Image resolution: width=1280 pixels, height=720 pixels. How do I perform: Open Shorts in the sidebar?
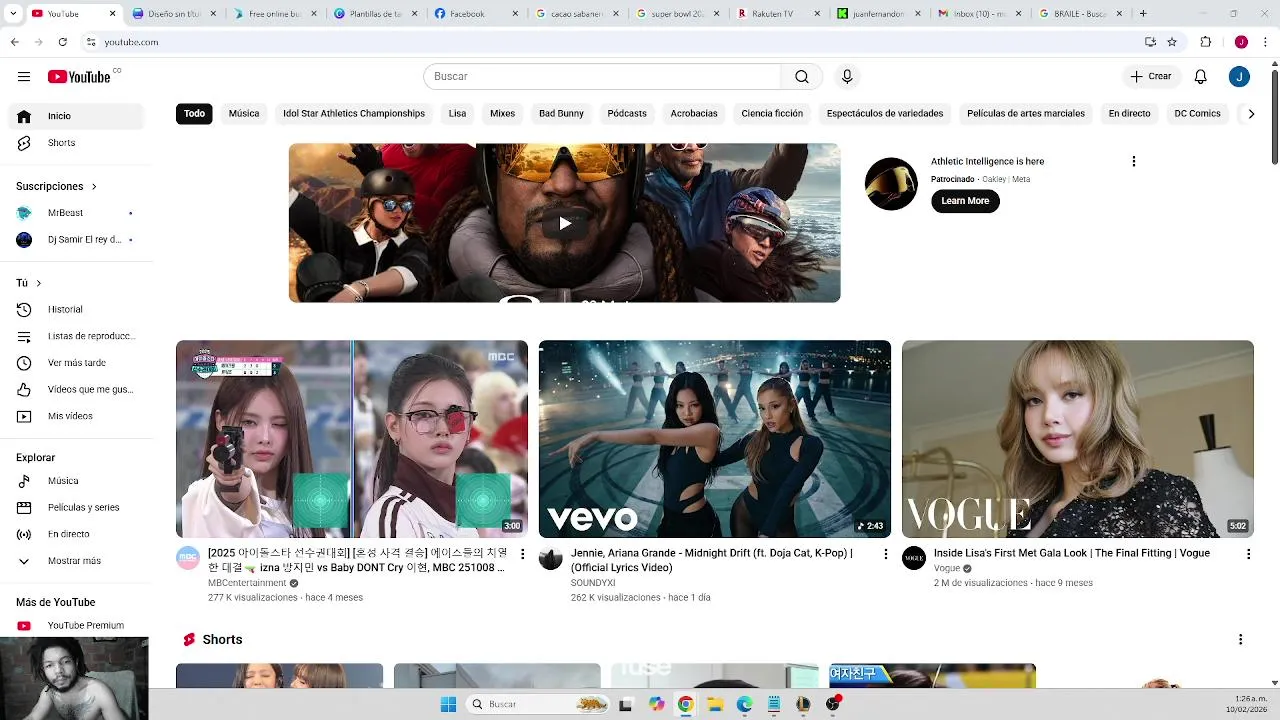[76, 143]
